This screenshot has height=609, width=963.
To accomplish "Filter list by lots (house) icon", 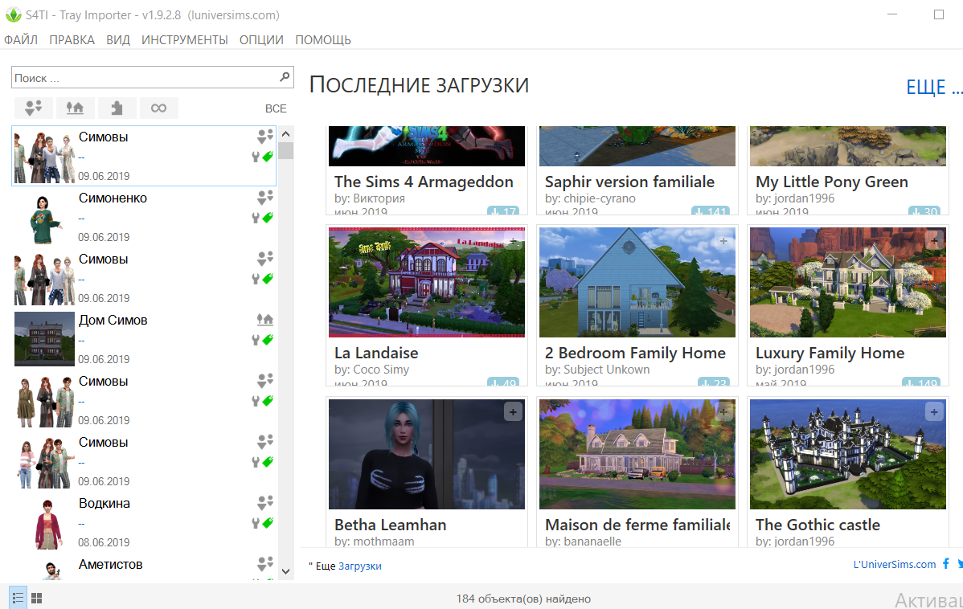I will pyautogui.click(x=75, y=108).
